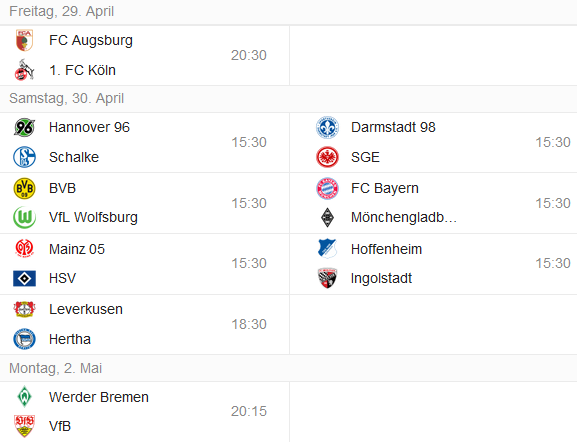Screen dimensions: 577x442
Task: Select the 18:30 Leverkusen versus Hertha kickoff
Action: coord(249,324)
